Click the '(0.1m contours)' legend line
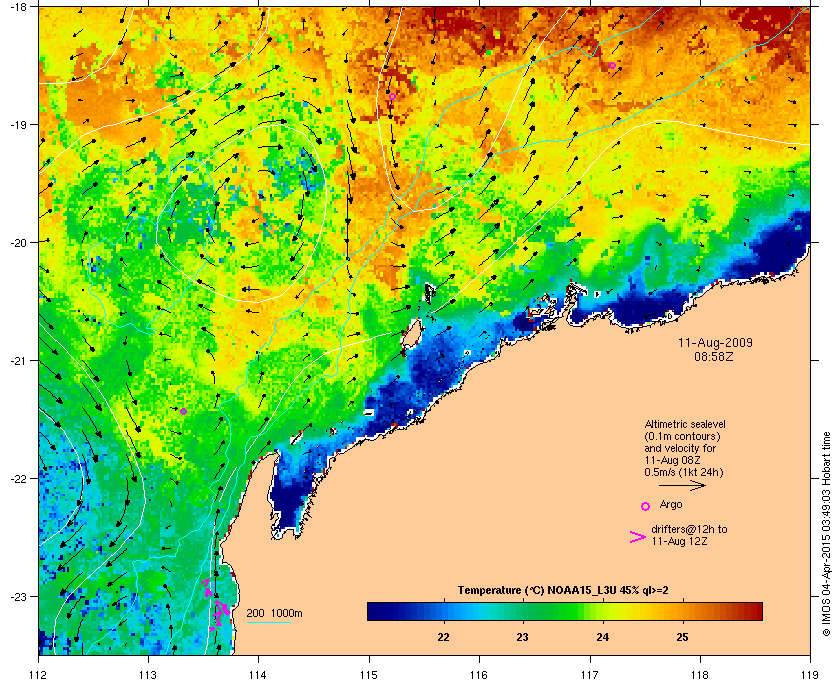840x680 pixels. [682, 436]
